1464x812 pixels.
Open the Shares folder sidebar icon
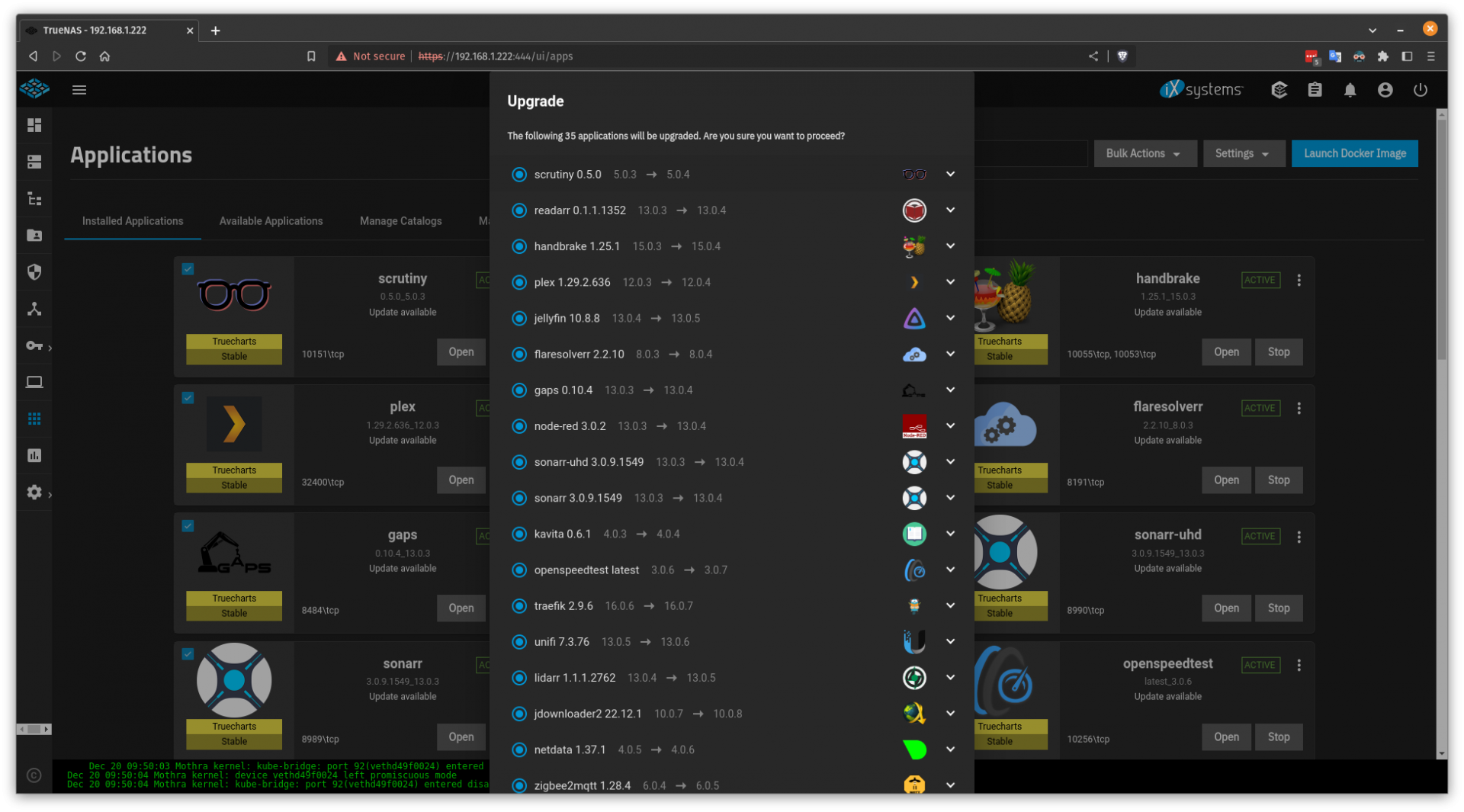pyautogui.click(x=34, y=236)
